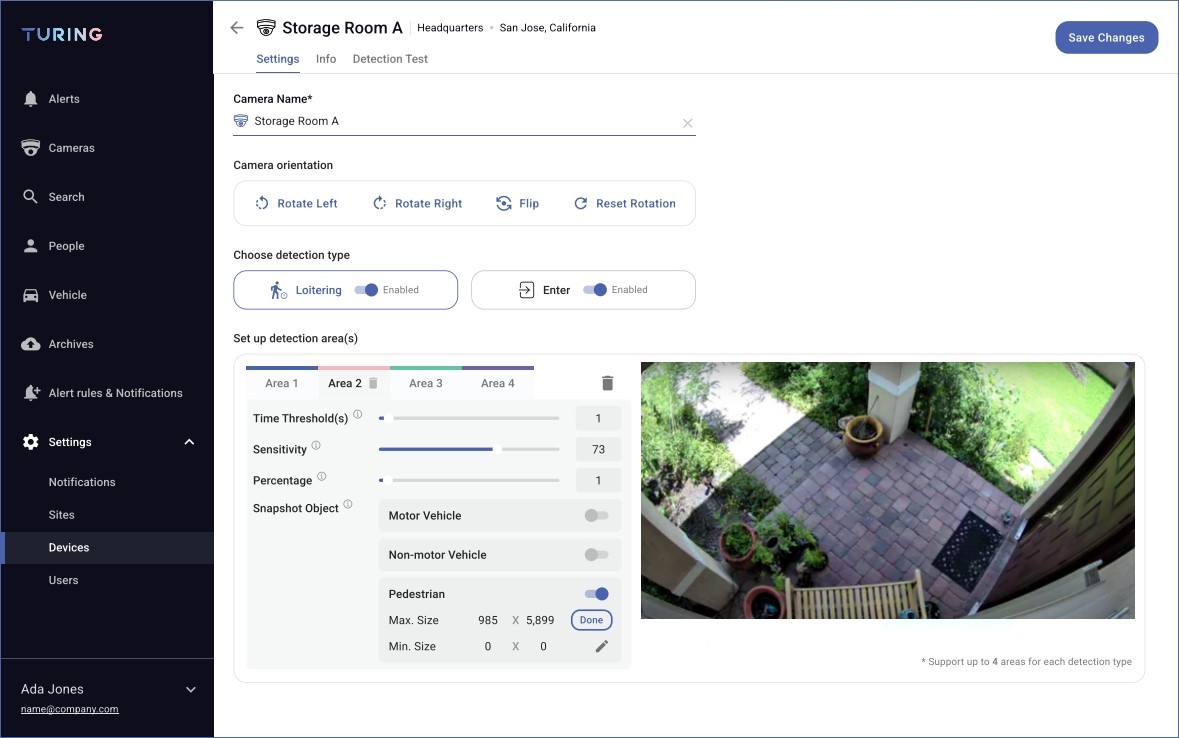Image resolution: width=1179 pixels, height=738 pixels.
Task: Click the camera preview image
Action: (887, 490)
